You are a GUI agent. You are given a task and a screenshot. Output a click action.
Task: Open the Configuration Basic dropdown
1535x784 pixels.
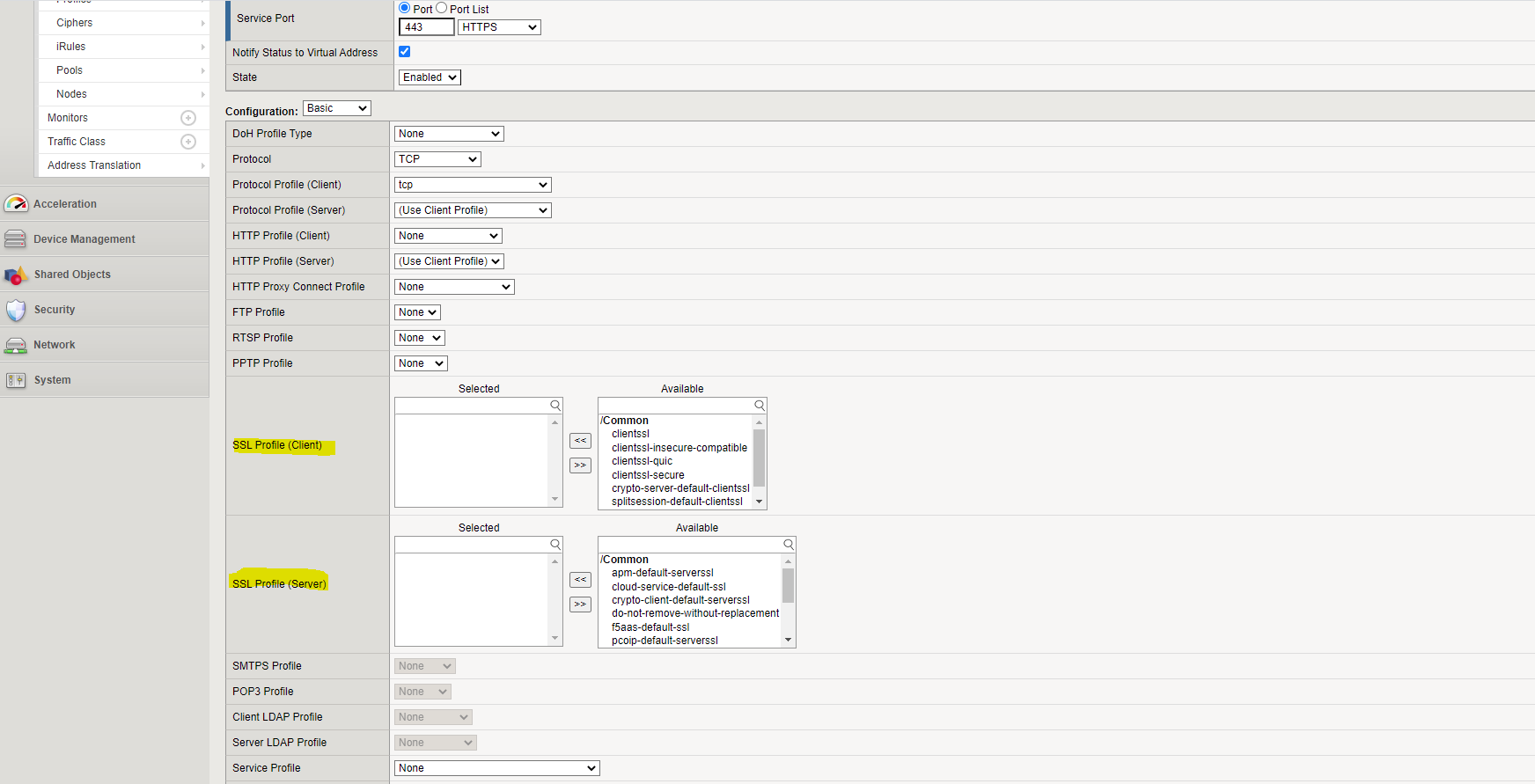[336, 108]
